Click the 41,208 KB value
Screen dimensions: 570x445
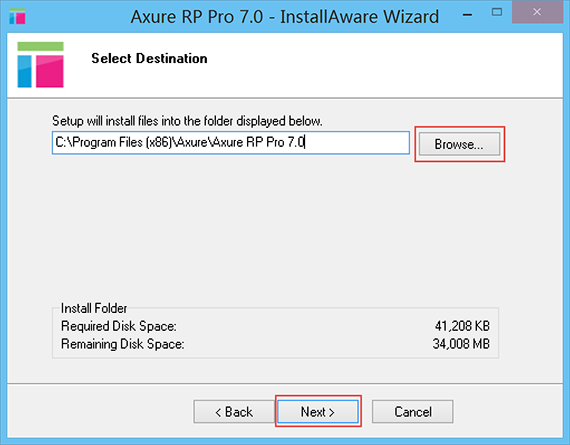(462, 326)
